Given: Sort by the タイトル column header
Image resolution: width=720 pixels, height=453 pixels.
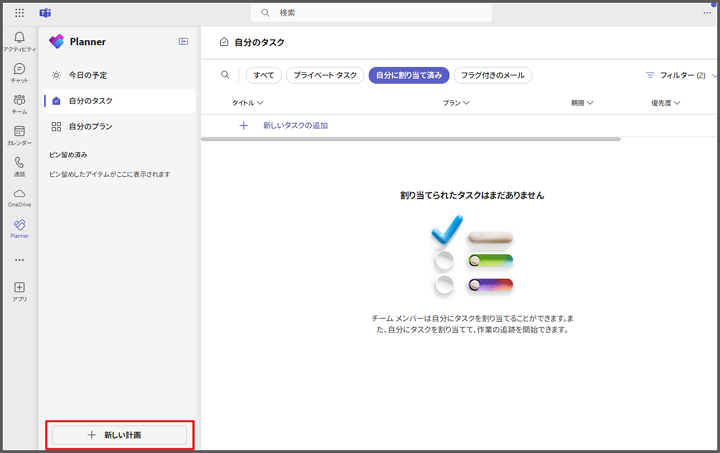Looking at the screenshot, I should pos(248,103).
